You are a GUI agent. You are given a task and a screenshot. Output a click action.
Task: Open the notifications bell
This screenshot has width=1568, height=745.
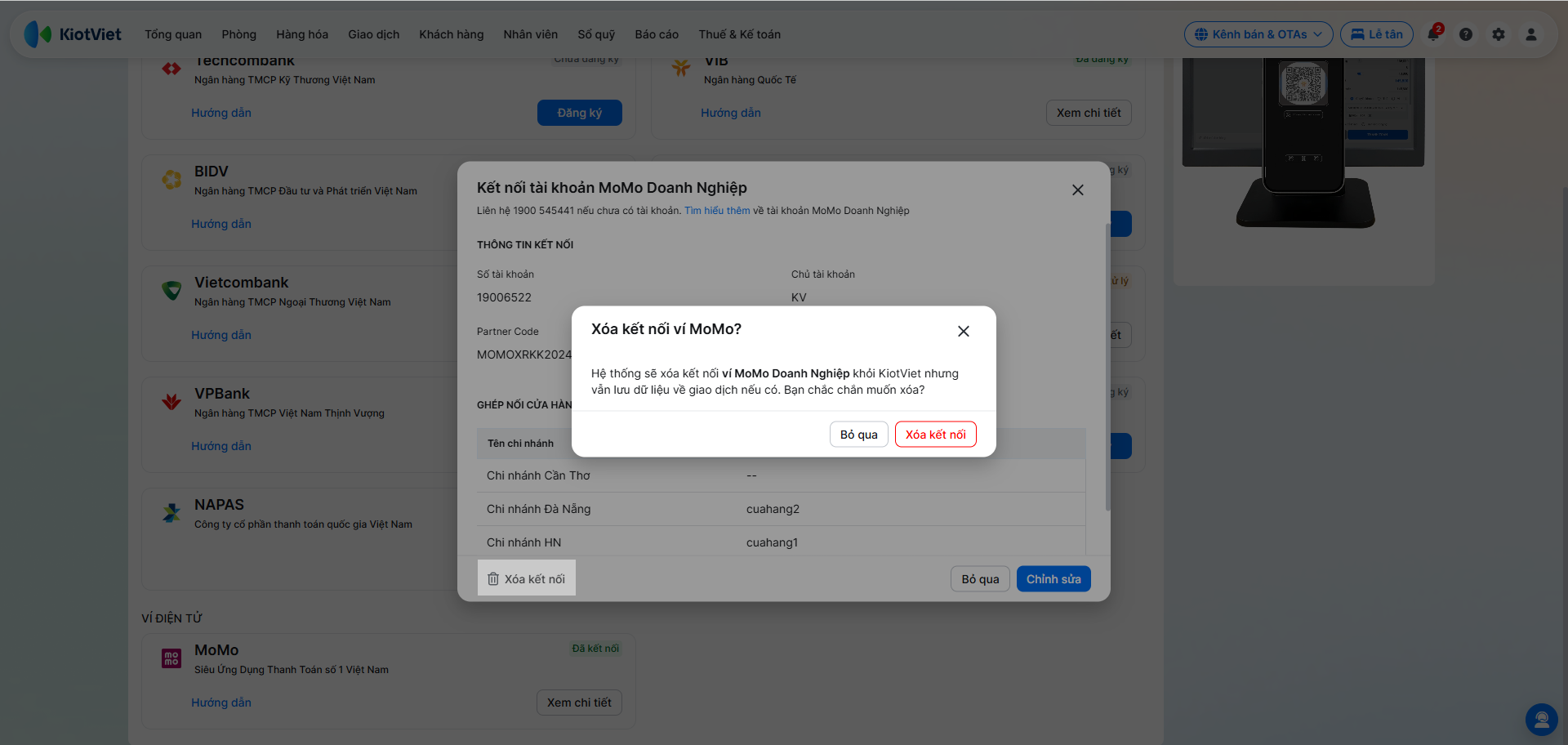coord(1433,34)
